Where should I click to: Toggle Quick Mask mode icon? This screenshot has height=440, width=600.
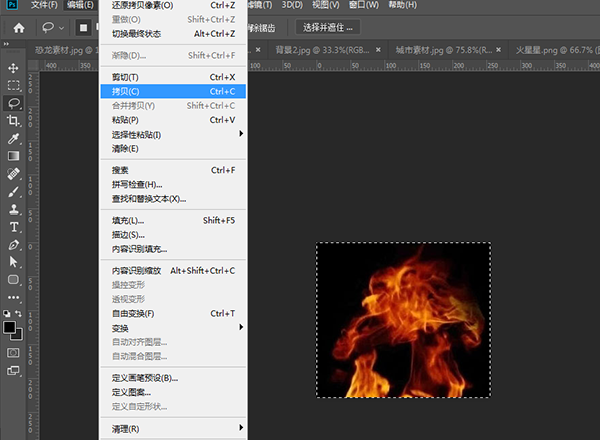click(14, 353)
